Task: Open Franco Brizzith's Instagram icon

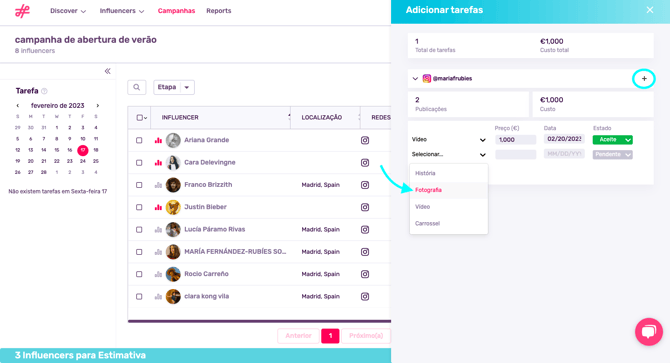Action: [x=365, y=185]
